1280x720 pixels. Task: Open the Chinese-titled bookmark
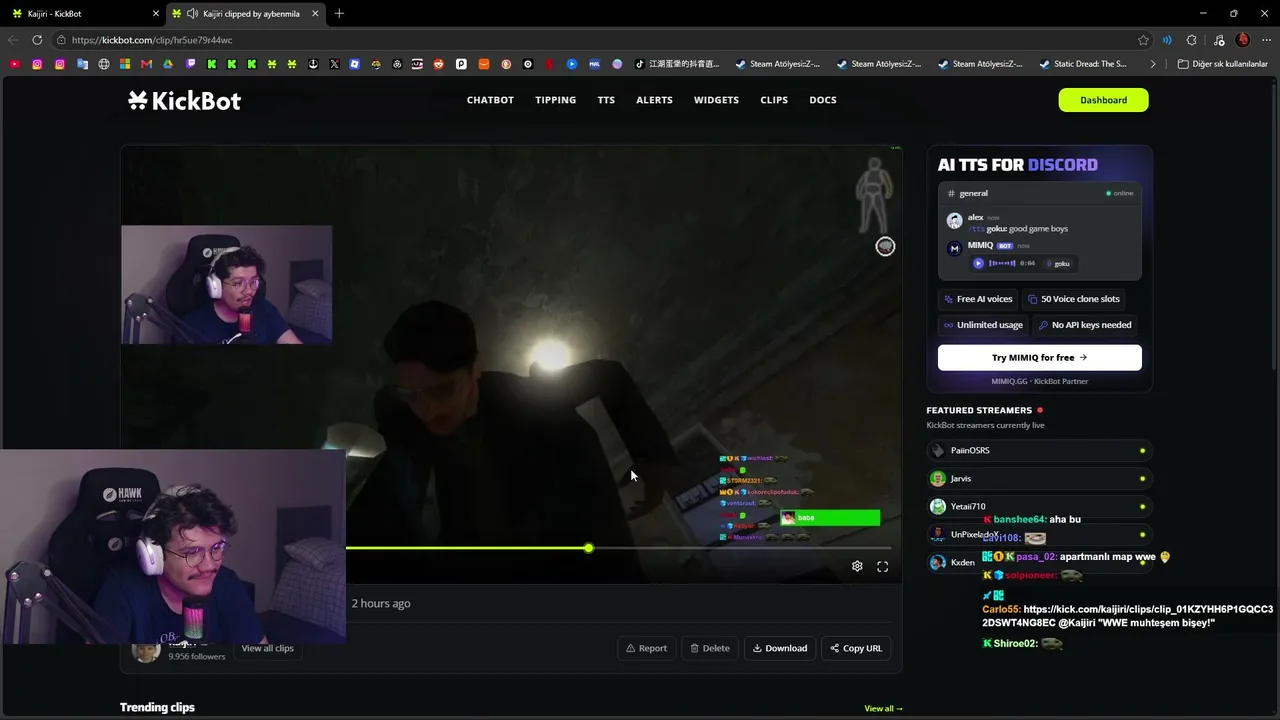pyautogui.click(x=675, y=64)
